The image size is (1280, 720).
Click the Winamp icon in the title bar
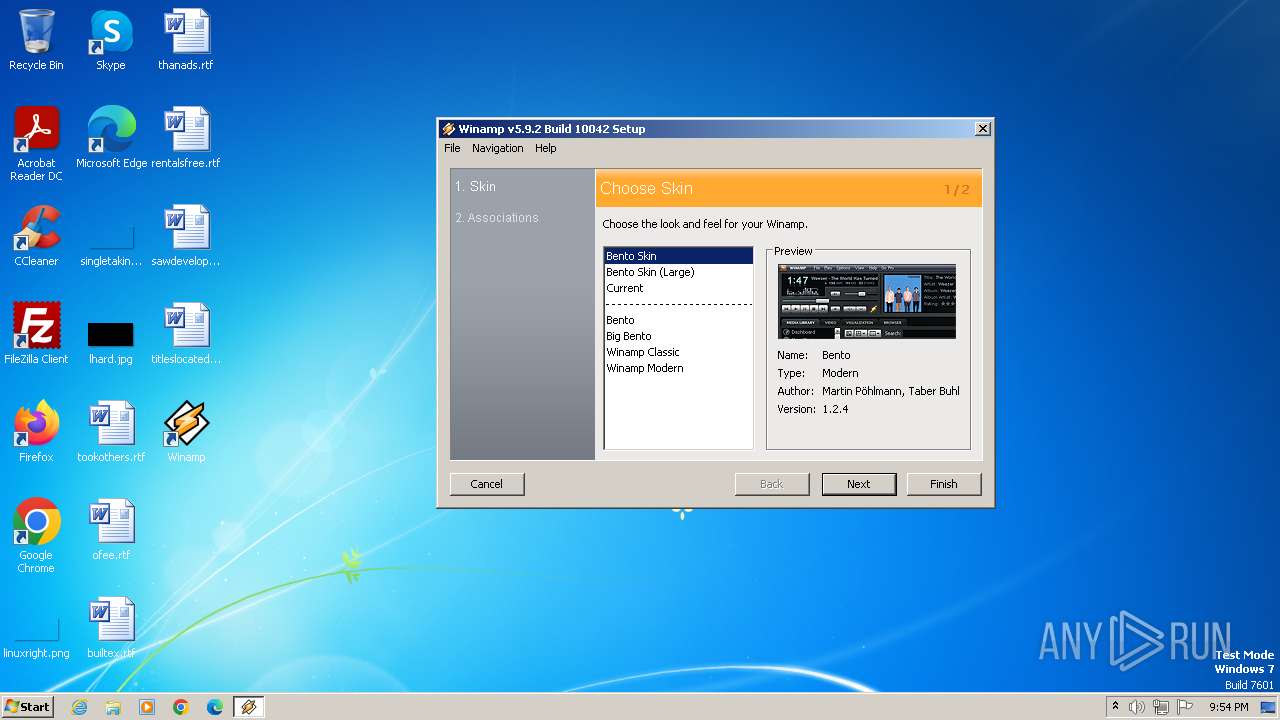pos(449,129)
